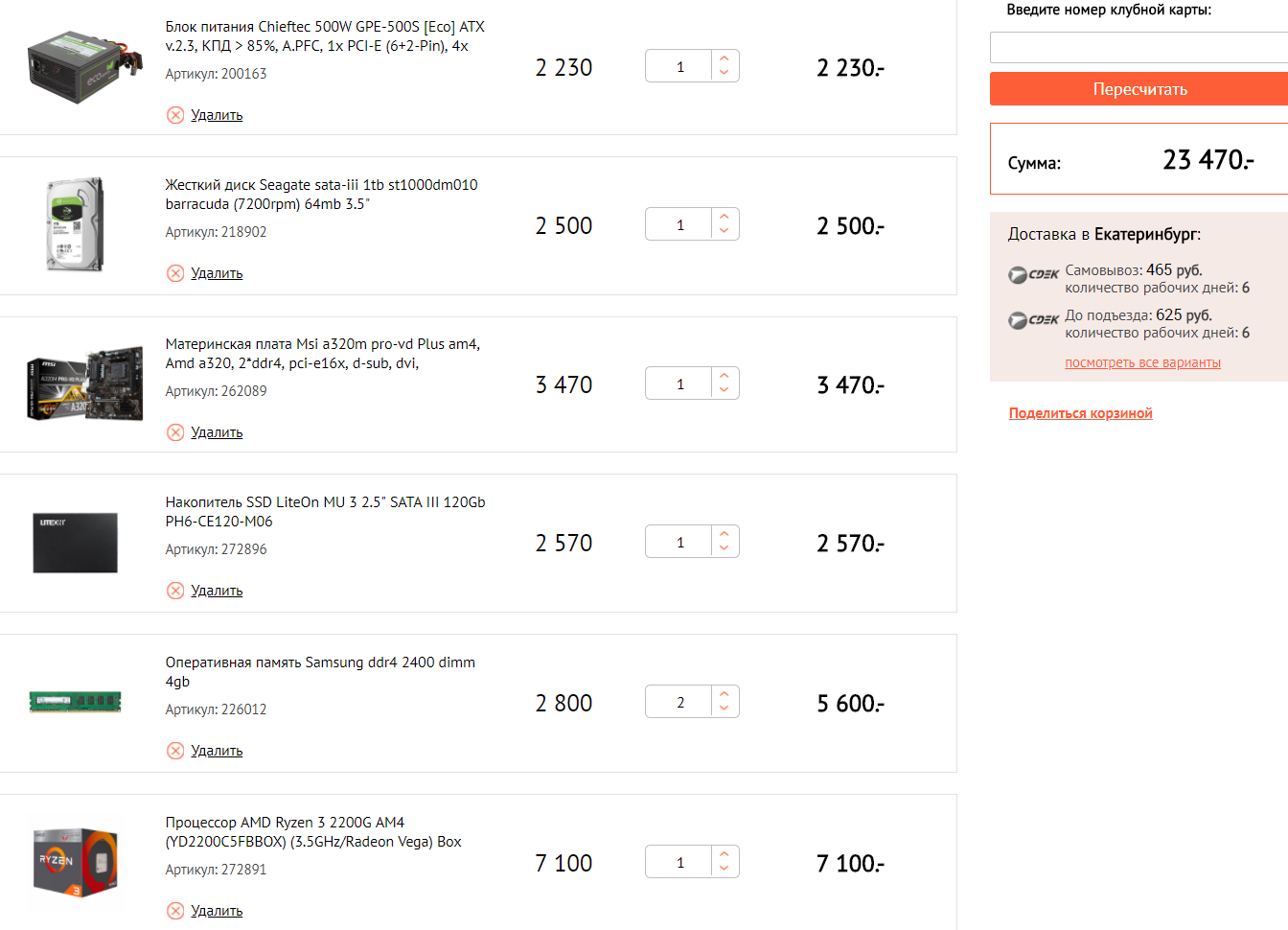Click the CDEK logo beside До подъезда

tap(1033, 320)
